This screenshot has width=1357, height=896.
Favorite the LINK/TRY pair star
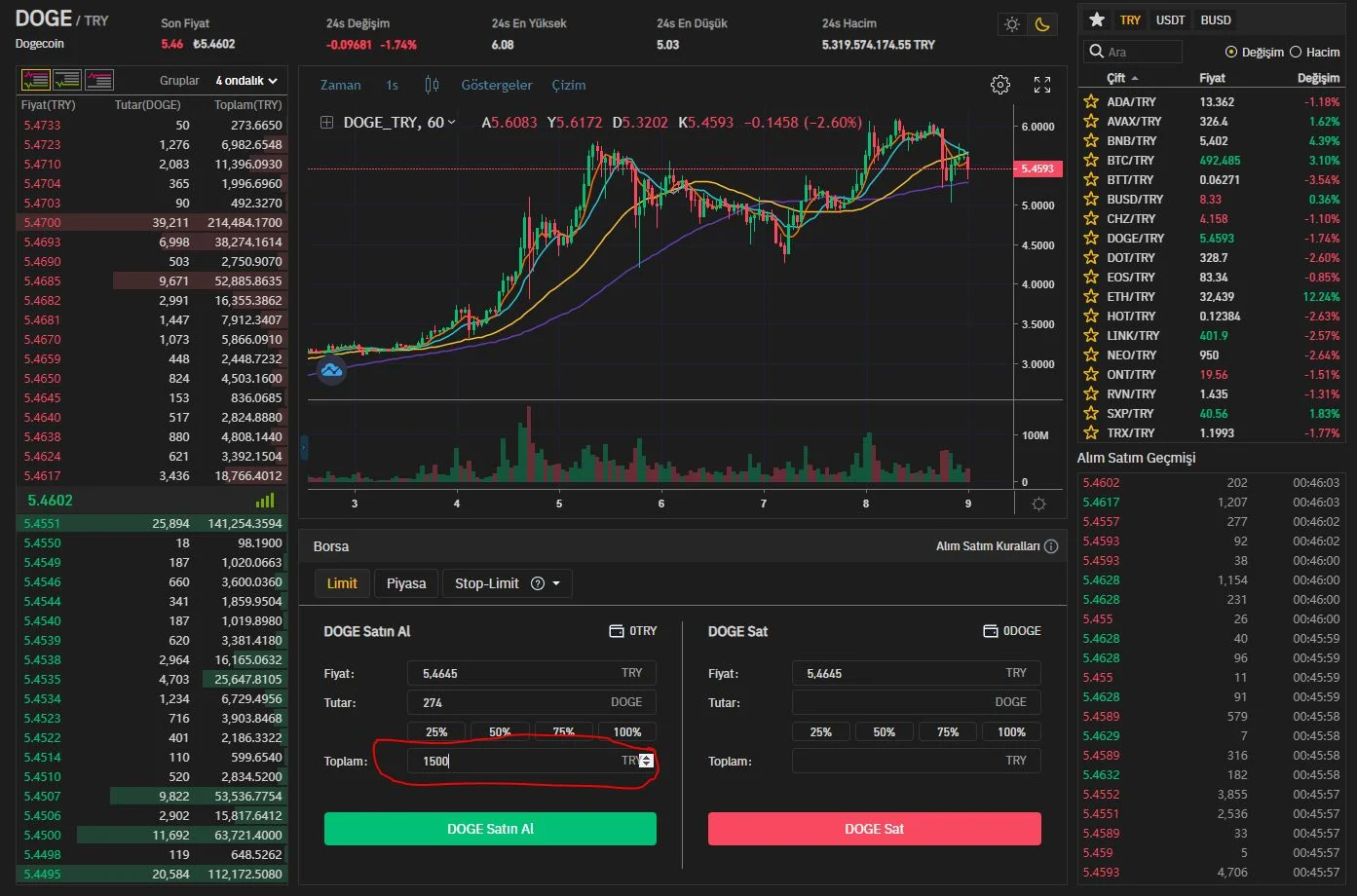click(1091, 335)
